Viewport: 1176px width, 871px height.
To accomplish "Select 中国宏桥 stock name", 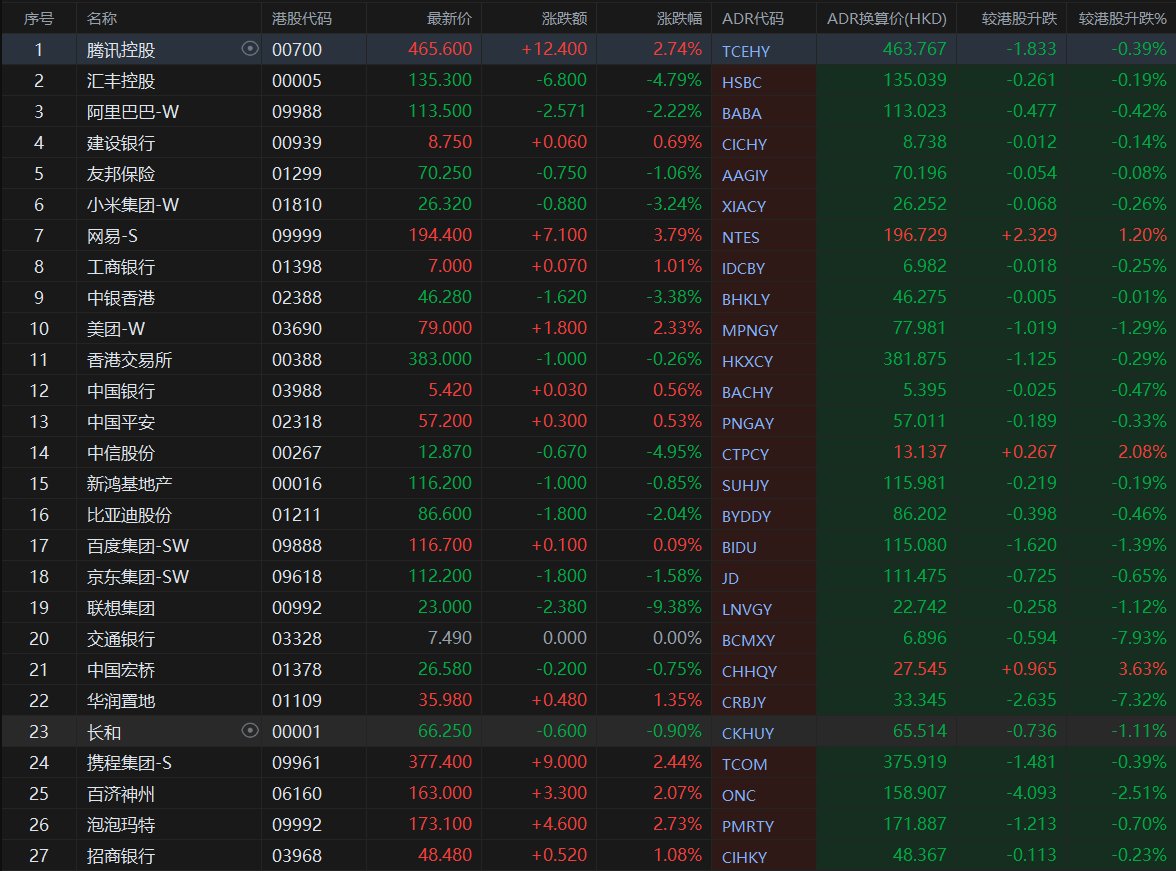I will coord(121,670).
